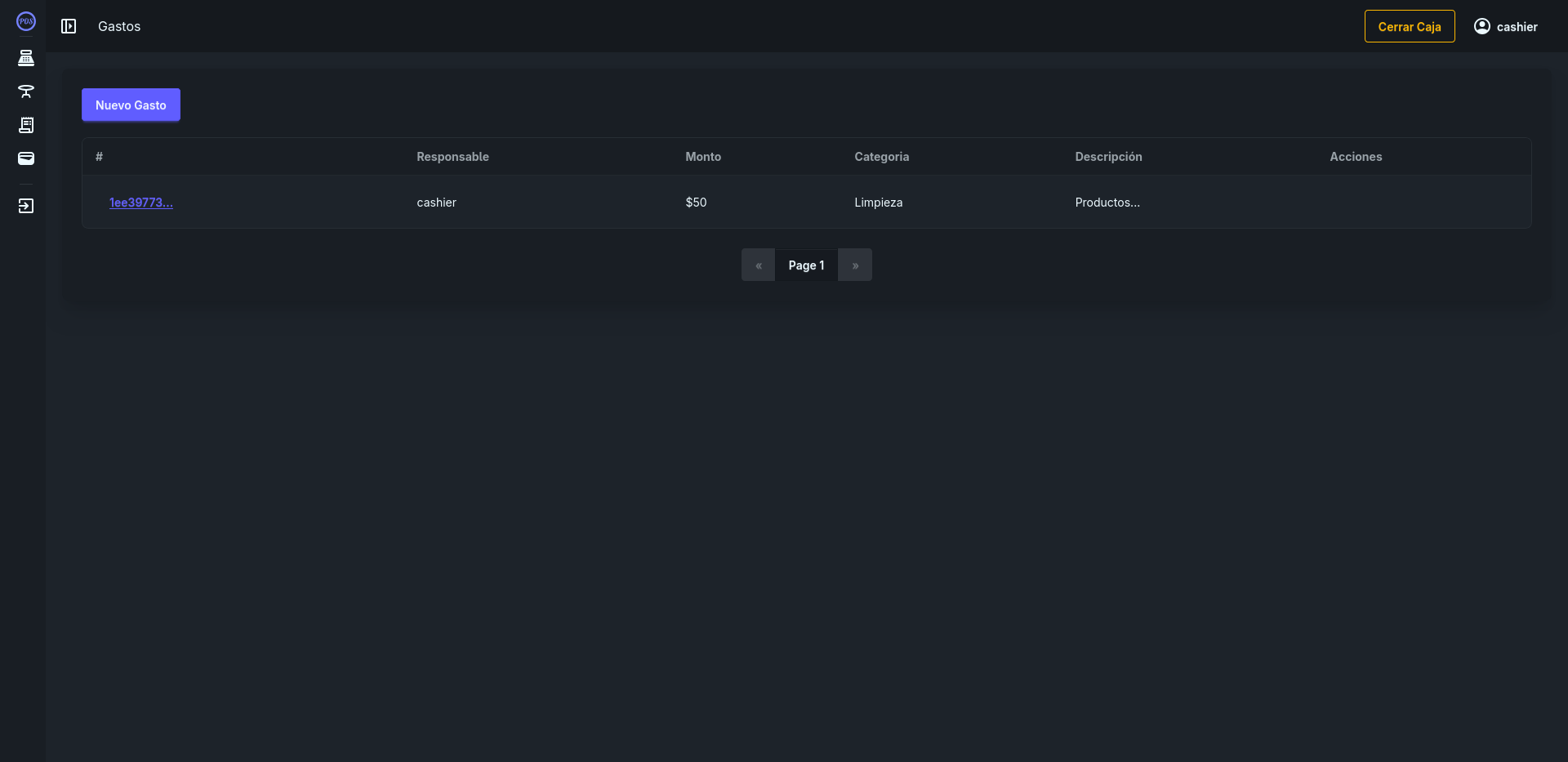Open the expense link 1ee39773...
1568x762 pixels.
[141, 203]
